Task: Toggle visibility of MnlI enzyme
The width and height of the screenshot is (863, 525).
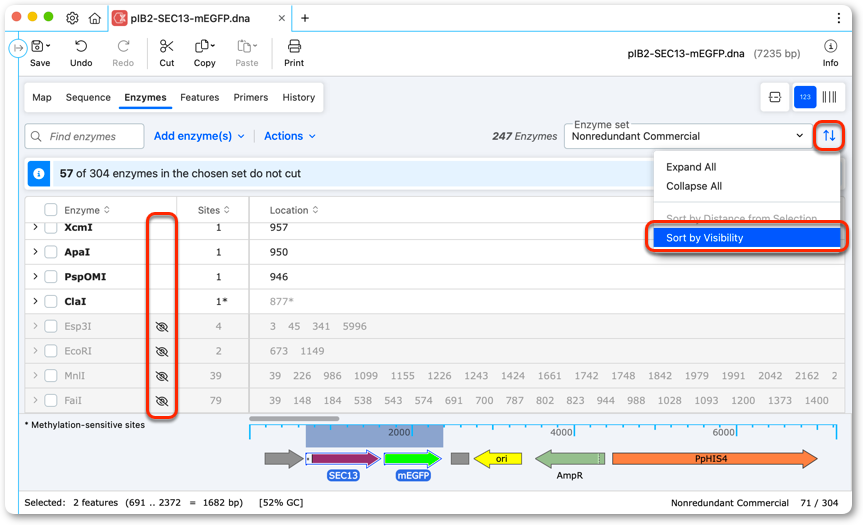Action: pyautogui.click(x=161, y=376)
